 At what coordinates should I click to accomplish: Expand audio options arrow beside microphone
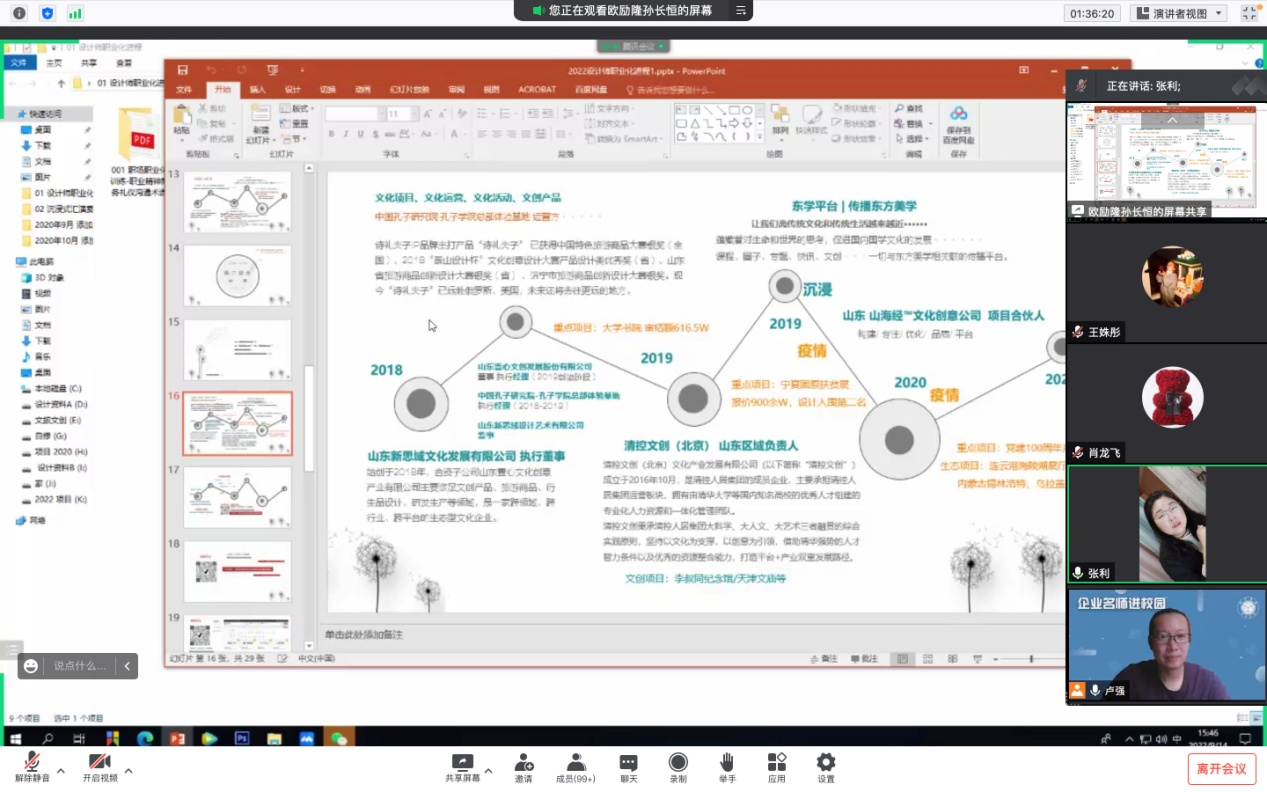pyautogui.click(x=61, y=771)
